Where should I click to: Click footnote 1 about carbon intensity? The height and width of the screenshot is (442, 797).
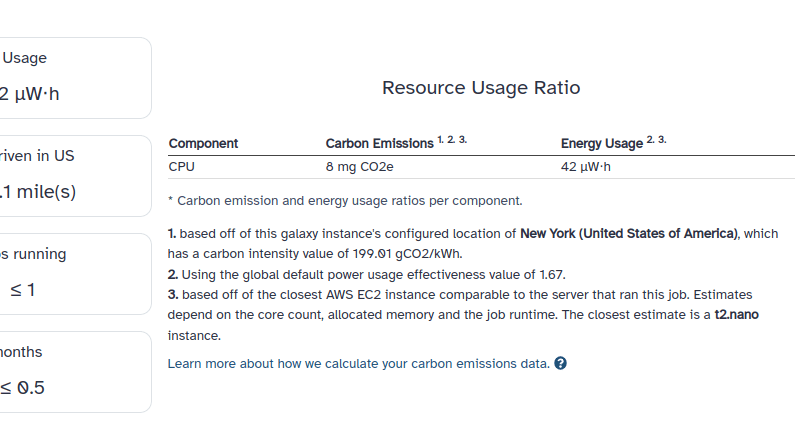pos(473,243)
